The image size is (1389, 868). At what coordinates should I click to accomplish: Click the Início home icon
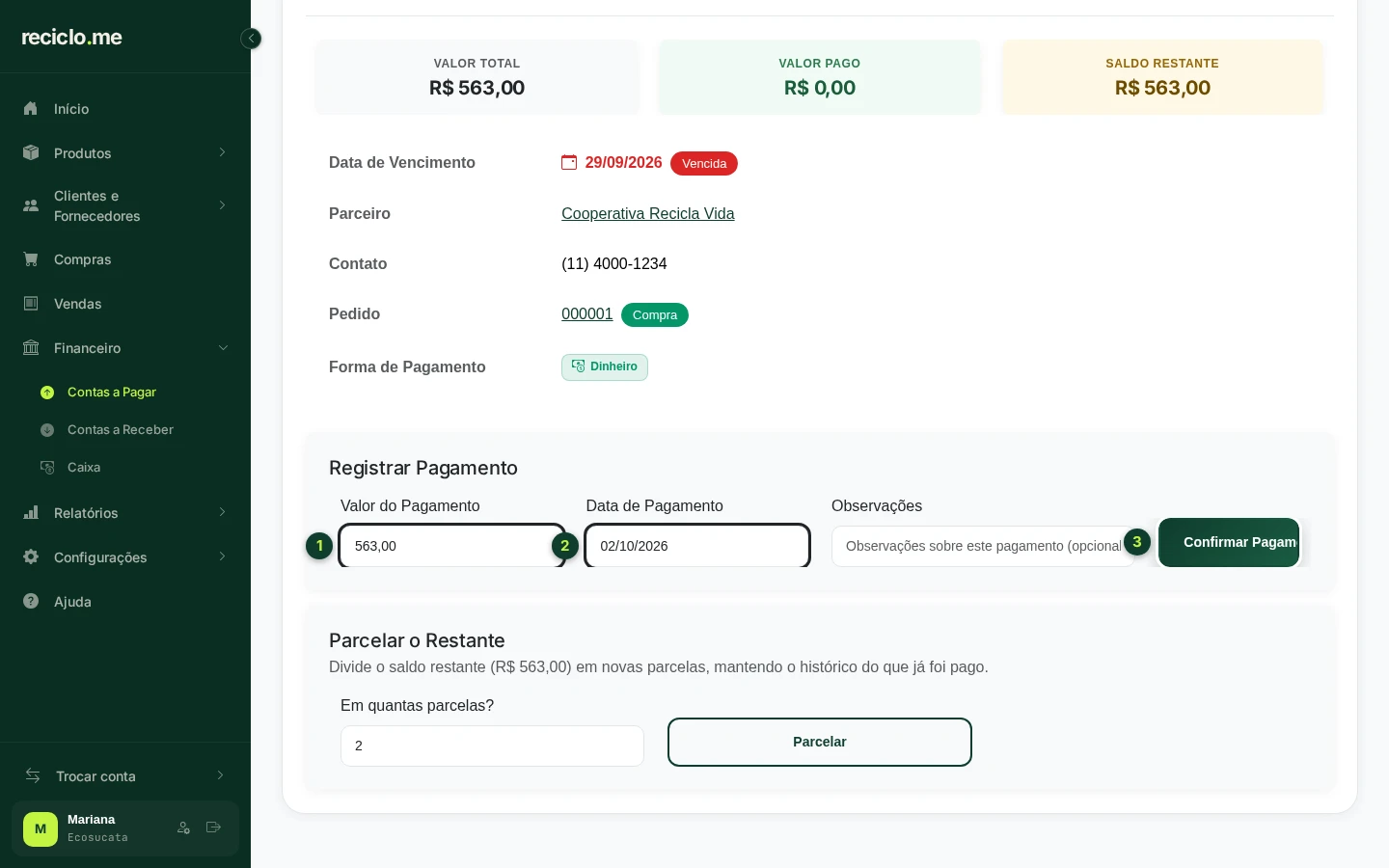31,109
